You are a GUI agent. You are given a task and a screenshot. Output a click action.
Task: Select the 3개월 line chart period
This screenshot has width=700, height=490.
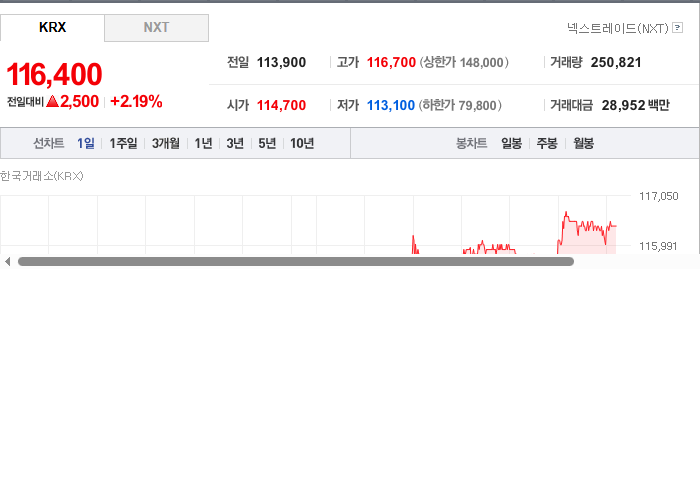coord(166,143)
